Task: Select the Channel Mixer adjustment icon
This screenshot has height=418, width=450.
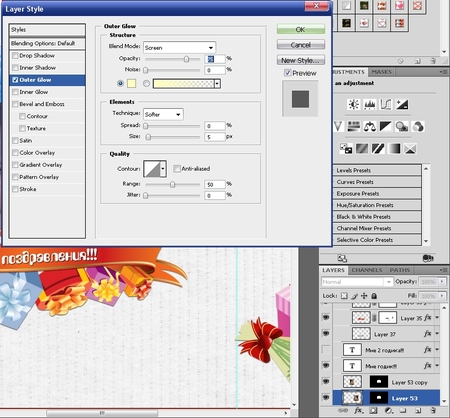Action: (418, 126)
